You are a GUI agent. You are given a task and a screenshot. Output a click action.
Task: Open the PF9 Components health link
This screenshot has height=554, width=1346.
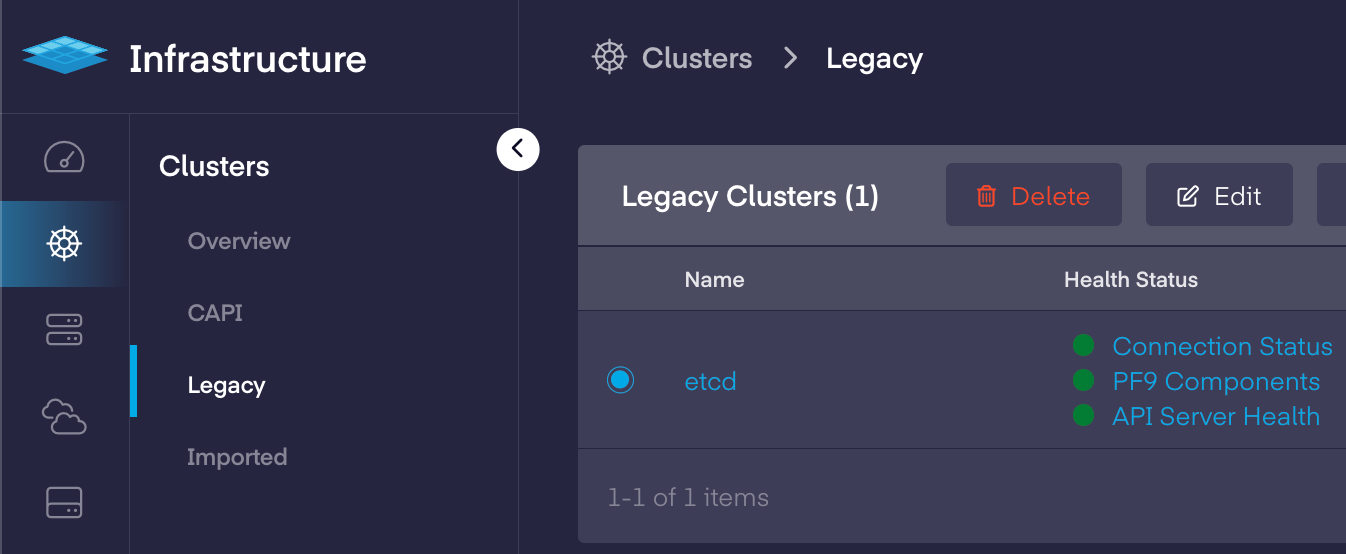1216,382
